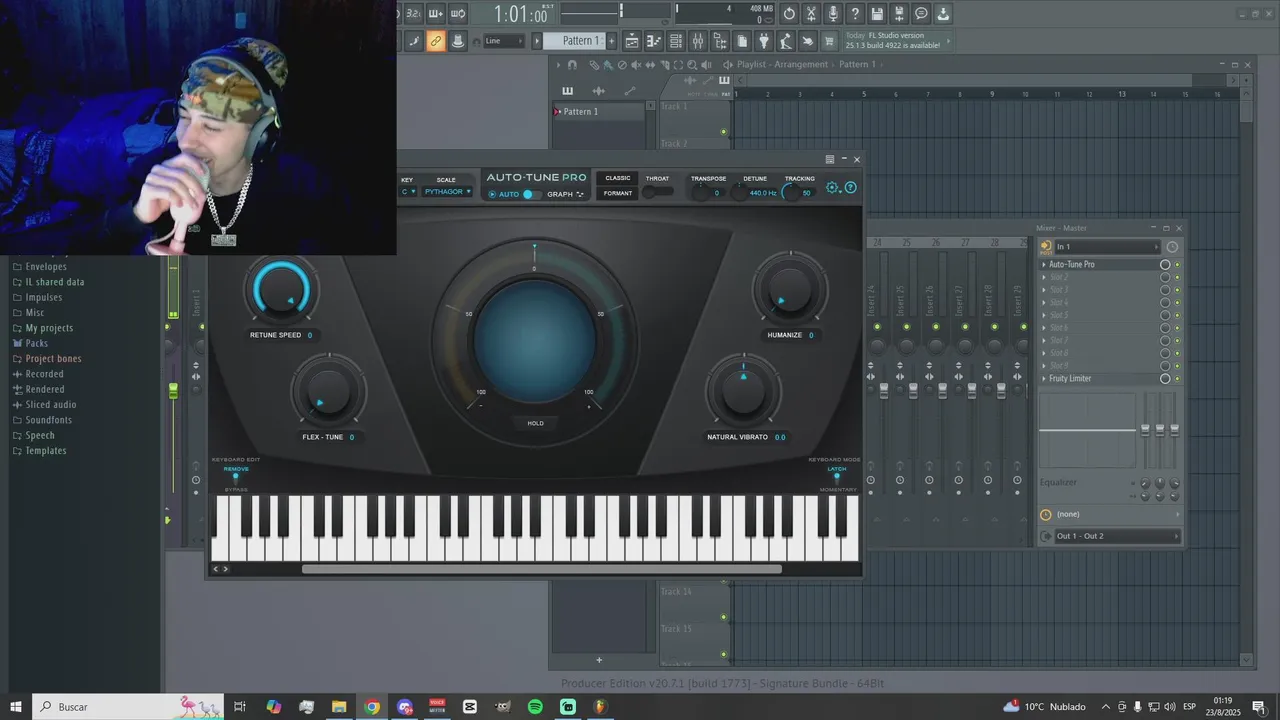Open the Line snap mode dropdown
This screenshot has width=1280, height=720.
tap(503, 41)
